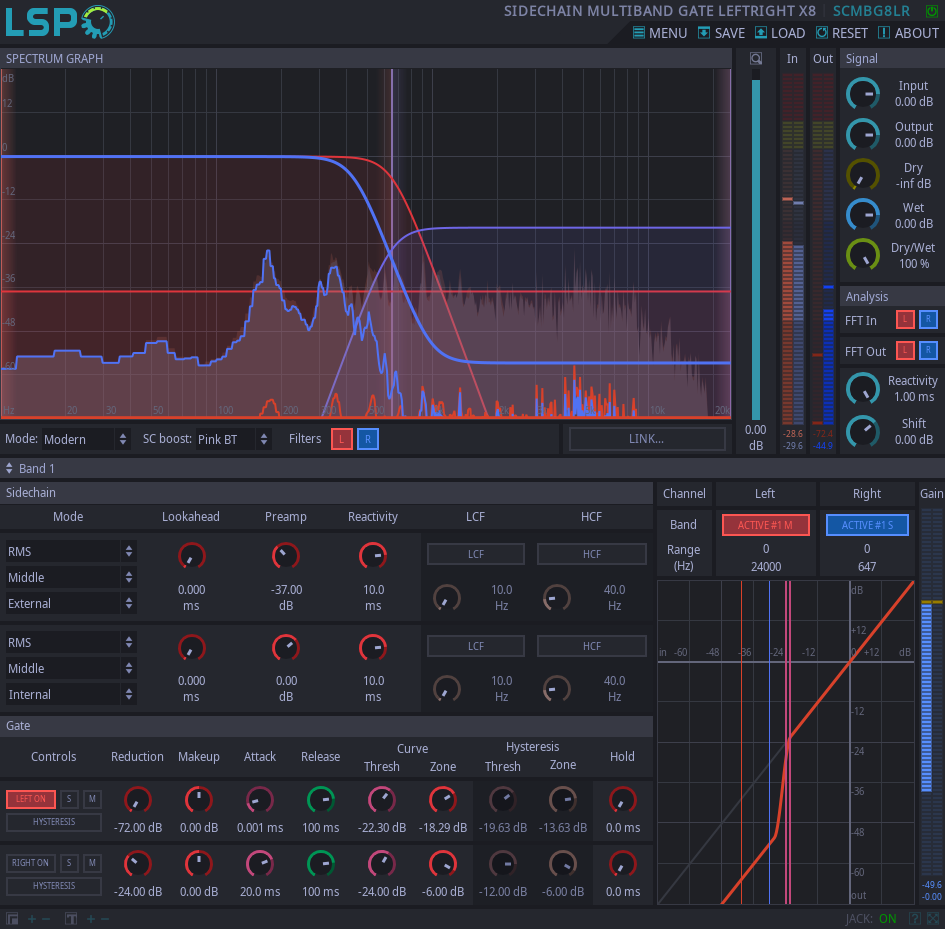Adjust the left Attack 0.001 ms knob
Viewport: 945px width, 929px height.
coord(260,800)
